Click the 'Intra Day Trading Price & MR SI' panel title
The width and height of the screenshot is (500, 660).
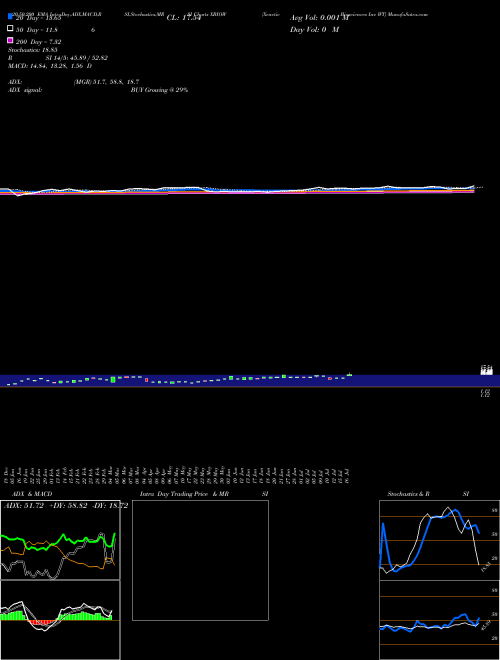204,494
